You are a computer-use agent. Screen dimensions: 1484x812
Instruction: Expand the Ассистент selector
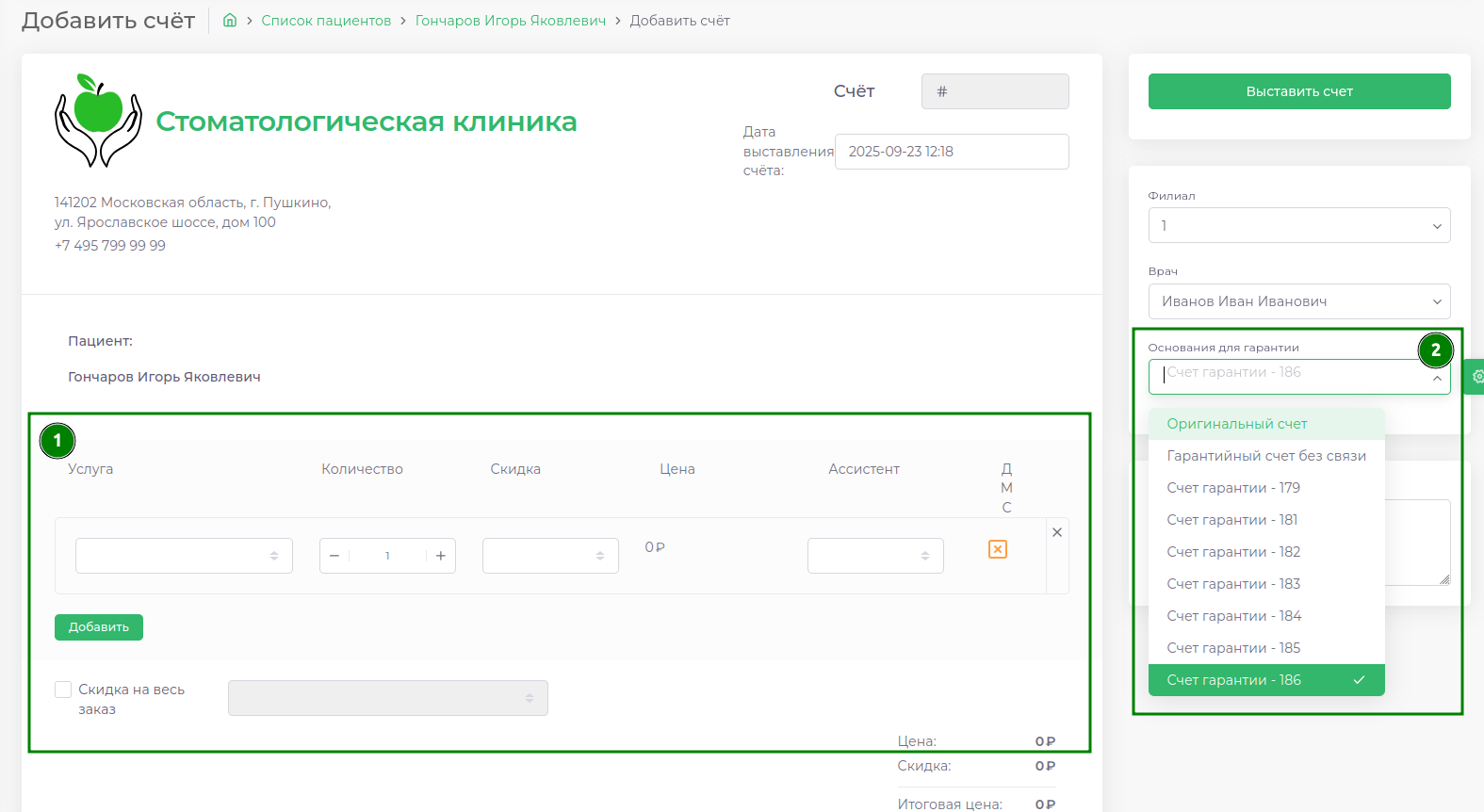pos(875,556)
